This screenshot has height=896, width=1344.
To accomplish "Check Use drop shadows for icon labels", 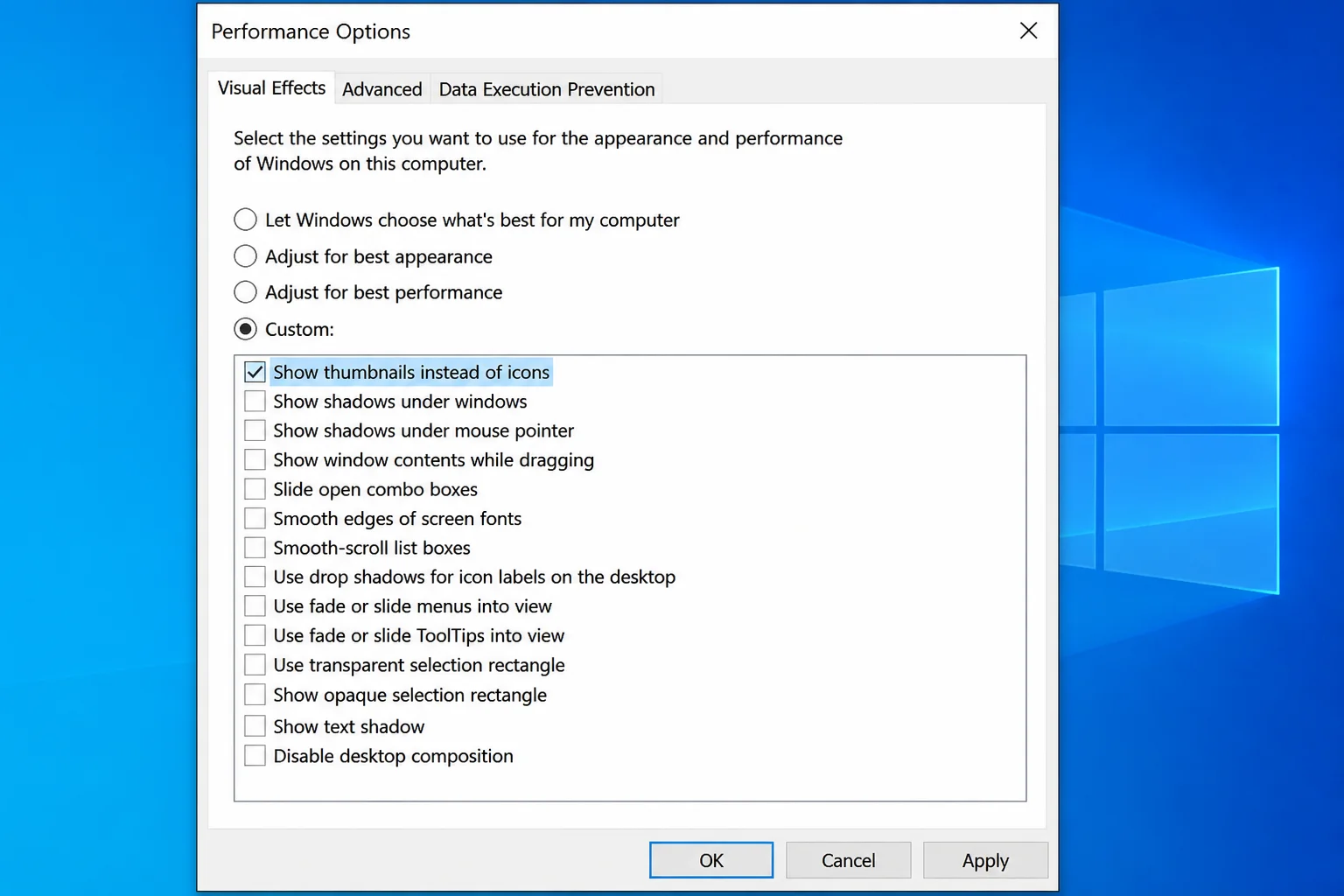I will (255, 577).
